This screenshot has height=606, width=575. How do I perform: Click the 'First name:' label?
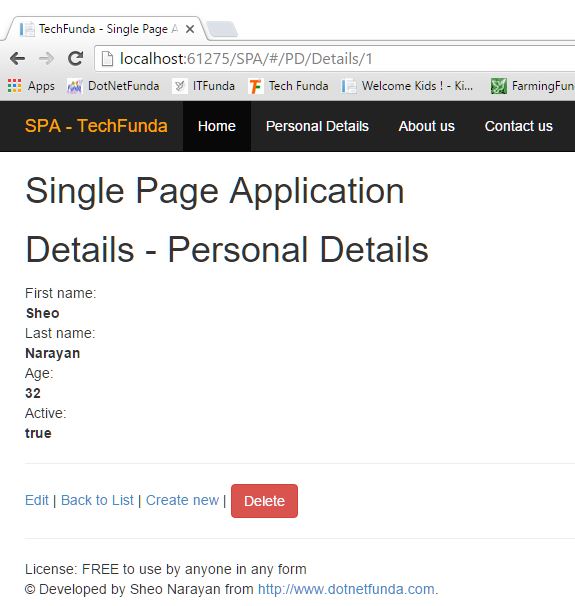coord(61,293)
